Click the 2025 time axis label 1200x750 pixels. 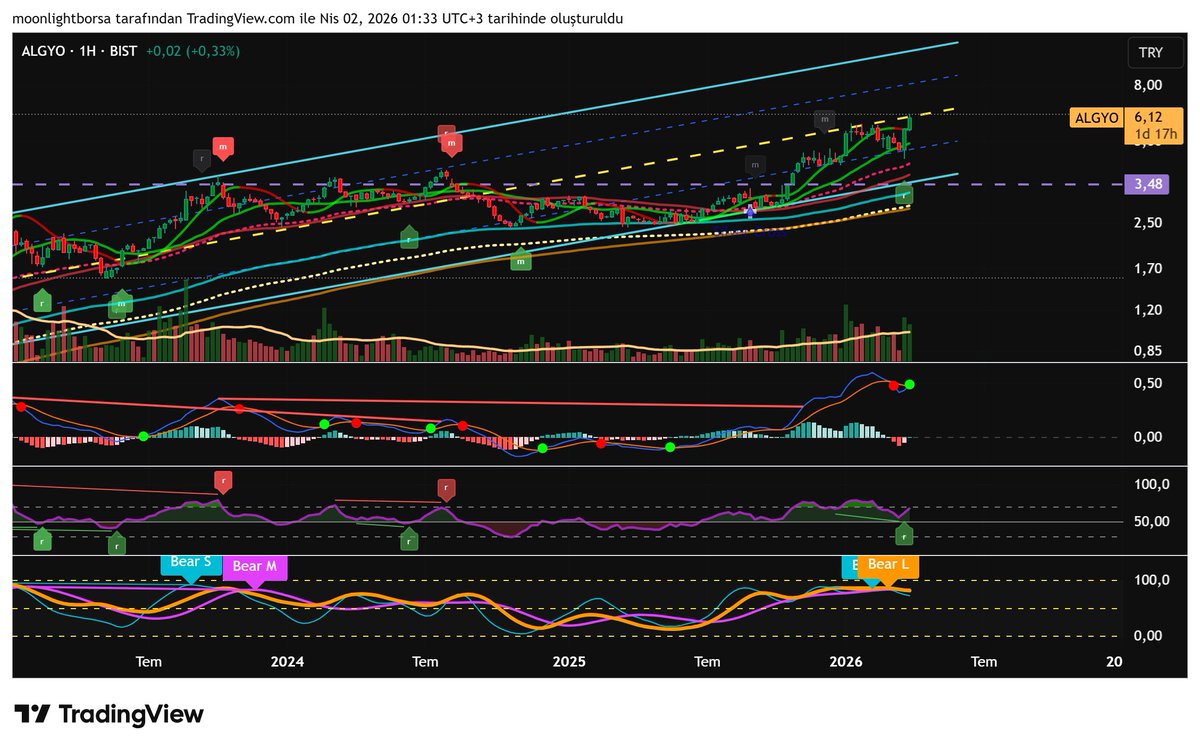pos(569,662)
